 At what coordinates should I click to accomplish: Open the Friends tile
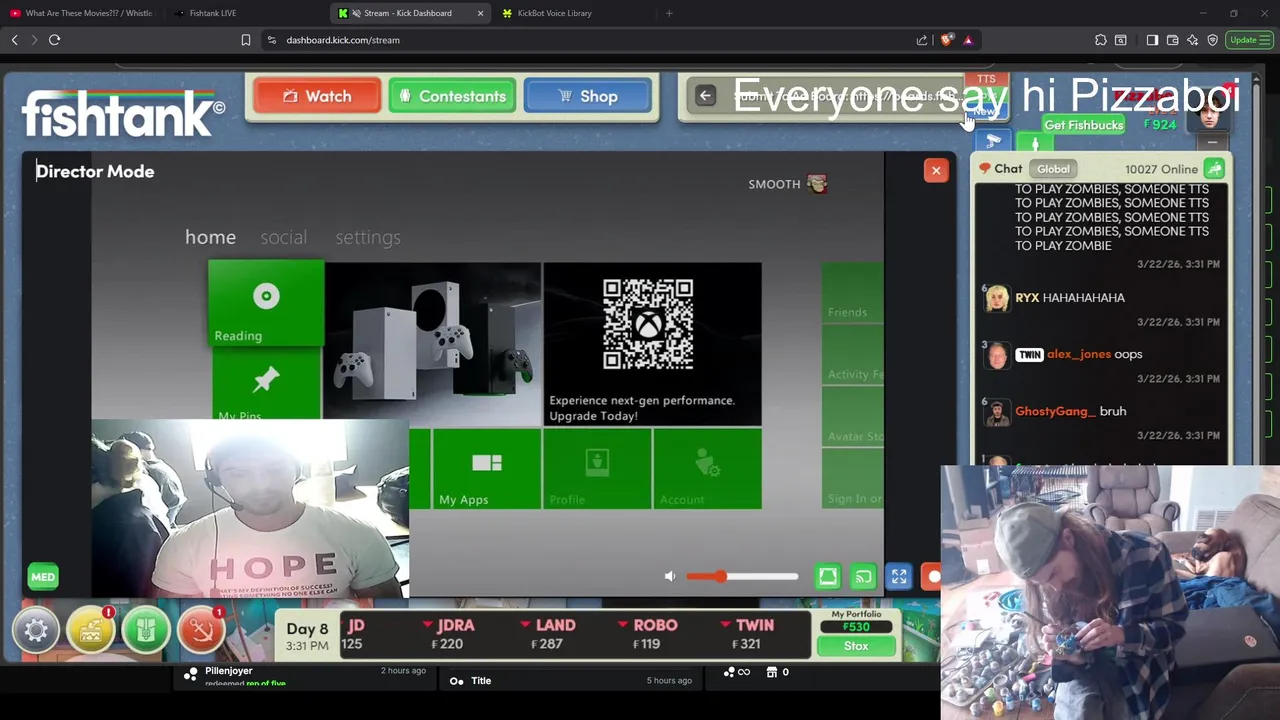pos(853,293)
